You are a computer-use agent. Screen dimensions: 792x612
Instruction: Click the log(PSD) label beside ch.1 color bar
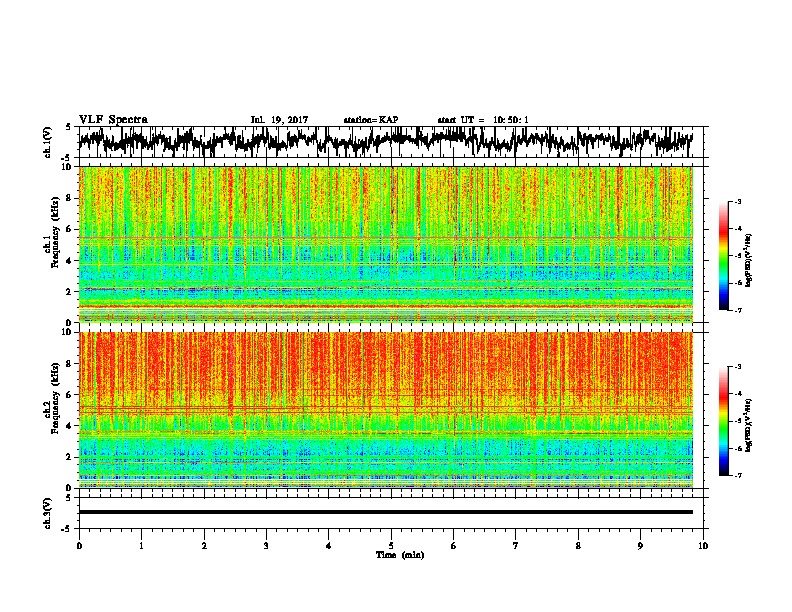(749, 260)
